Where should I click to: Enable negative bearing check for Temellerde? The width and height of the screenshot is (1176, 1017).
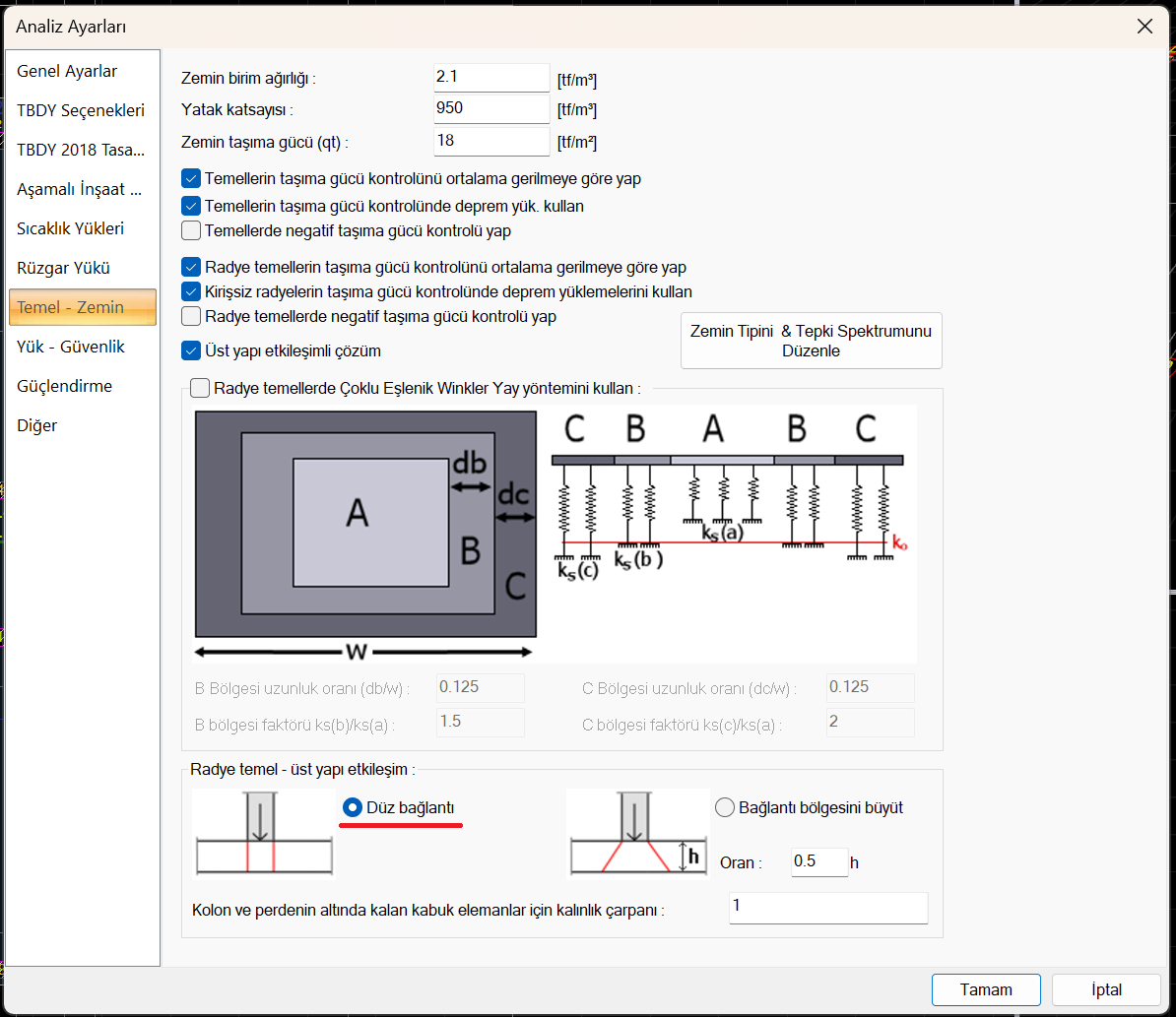click(191, 231)
